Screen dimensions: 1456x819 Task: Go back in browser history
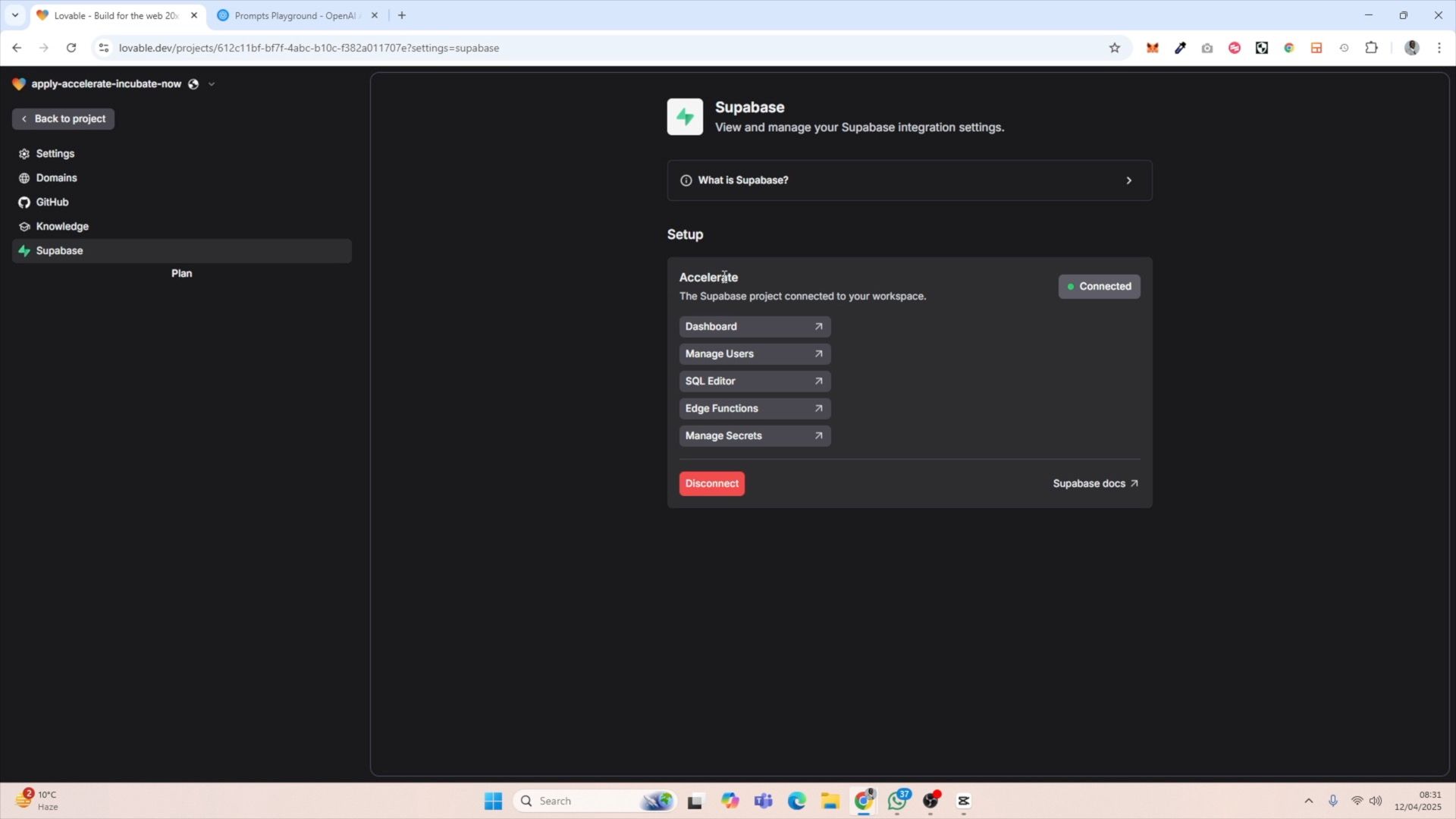tap(17, 48)
